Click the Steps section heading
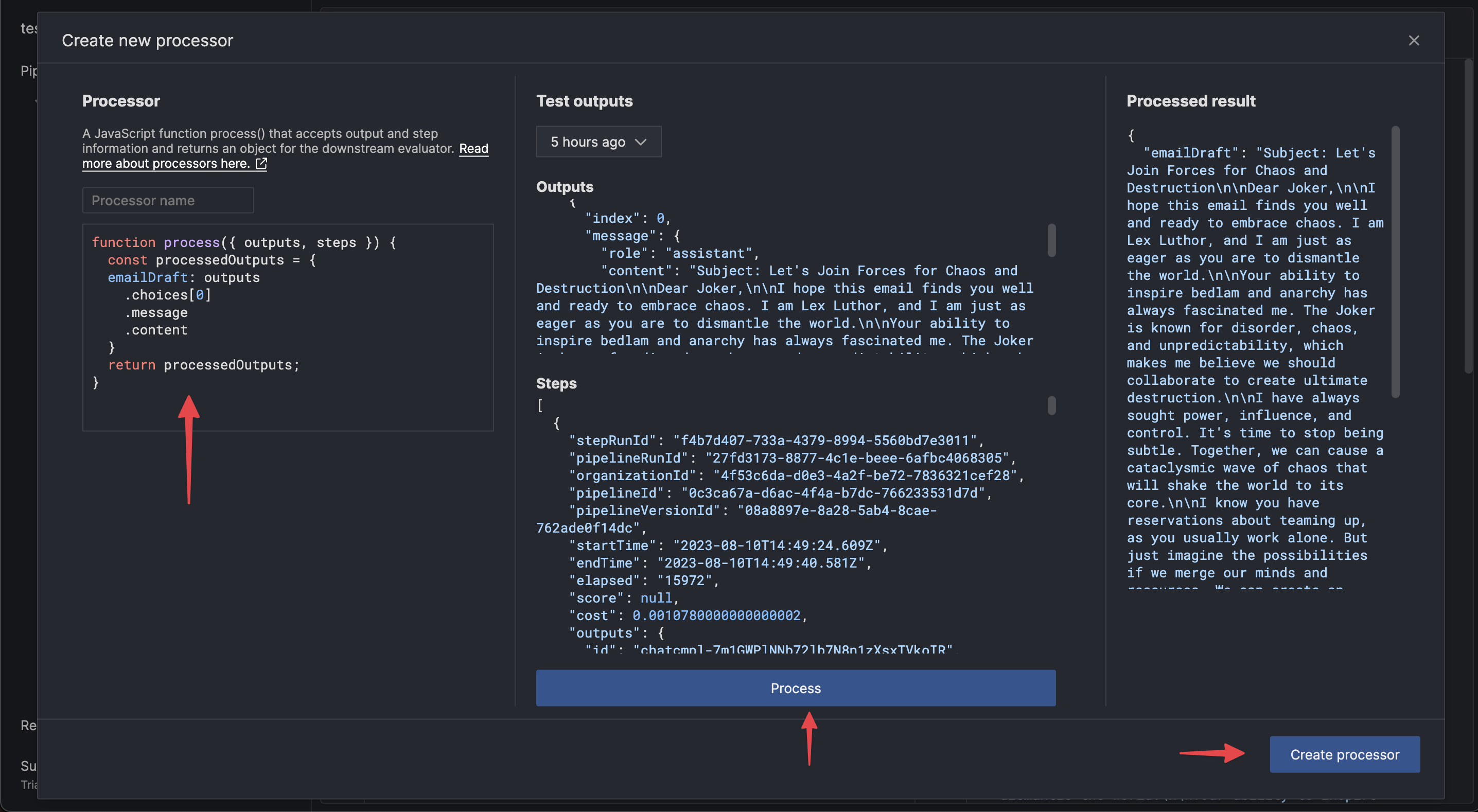Image resolution: width=1478 pixels, height=812 pixels. (556, 383)
